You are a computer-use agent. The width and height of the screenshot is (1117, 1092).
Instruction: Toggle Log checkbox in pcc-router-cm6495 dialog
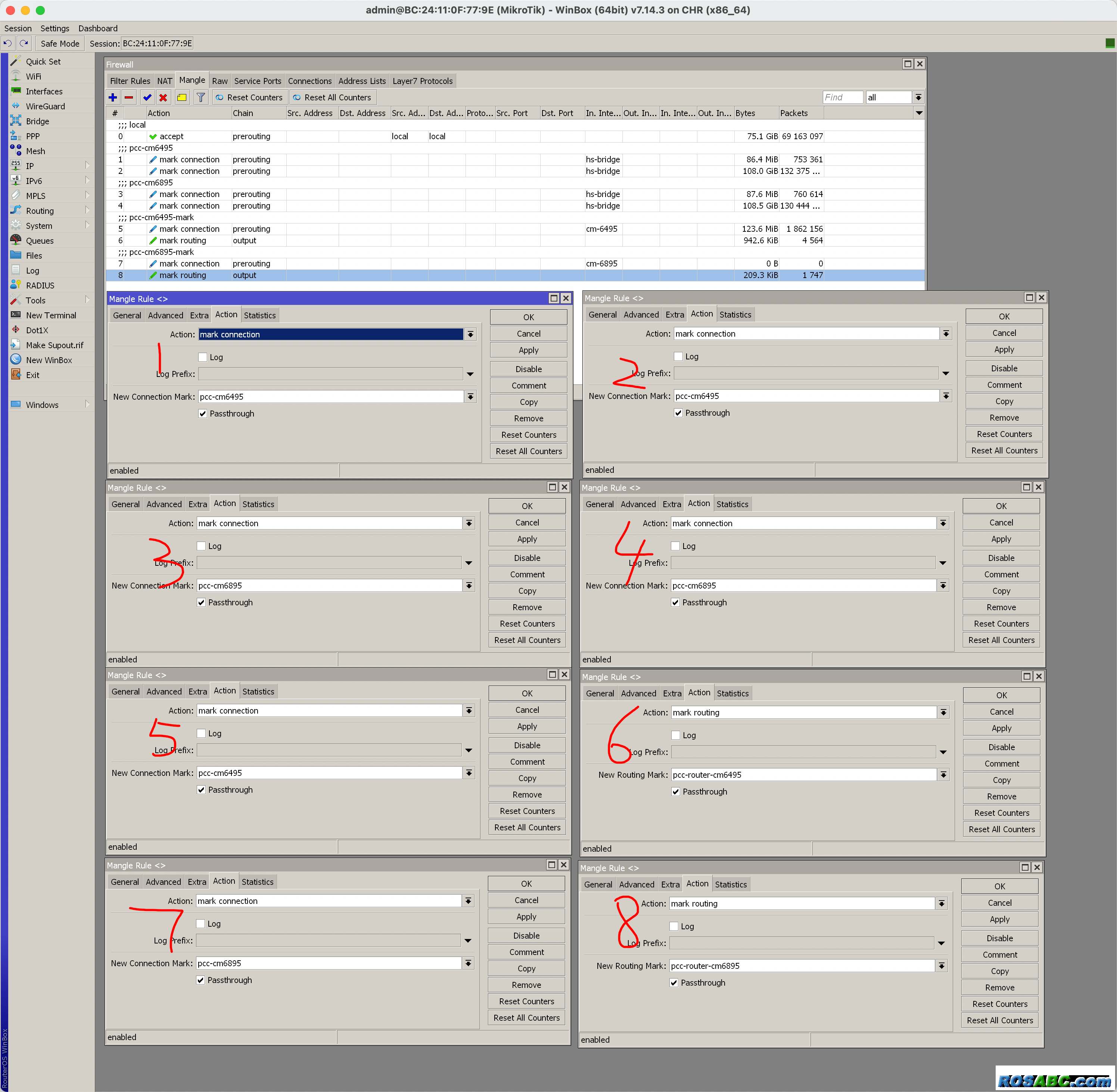coord(676,735)
